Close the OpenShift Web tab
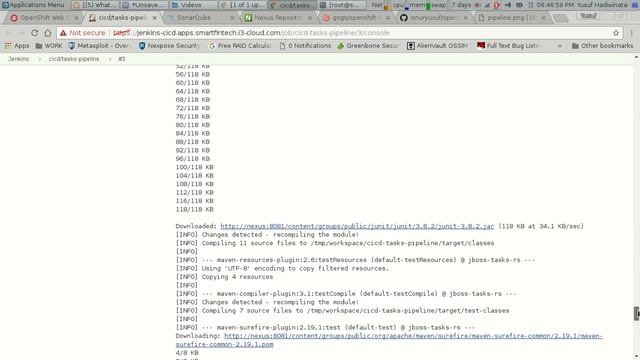This screenshot has width=640, height=360. click(76, 18)
